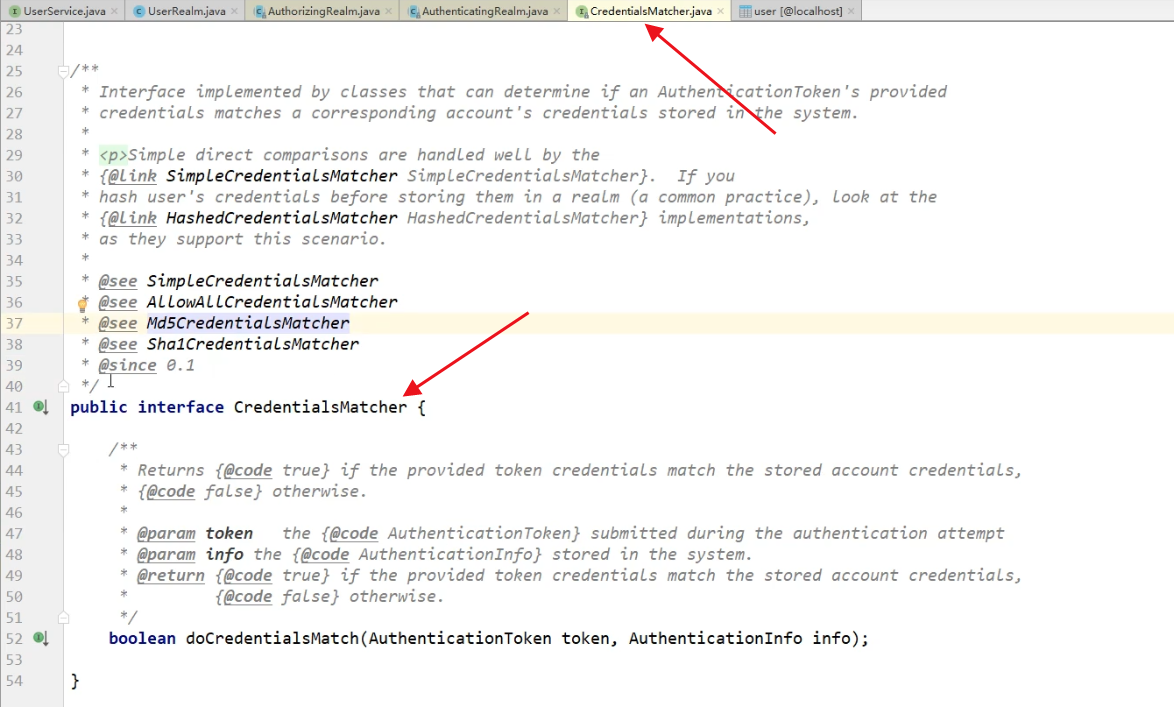Fold the method Javadoc end at line 51
This screenshot has width=1174, height=707.
[63, 618]
